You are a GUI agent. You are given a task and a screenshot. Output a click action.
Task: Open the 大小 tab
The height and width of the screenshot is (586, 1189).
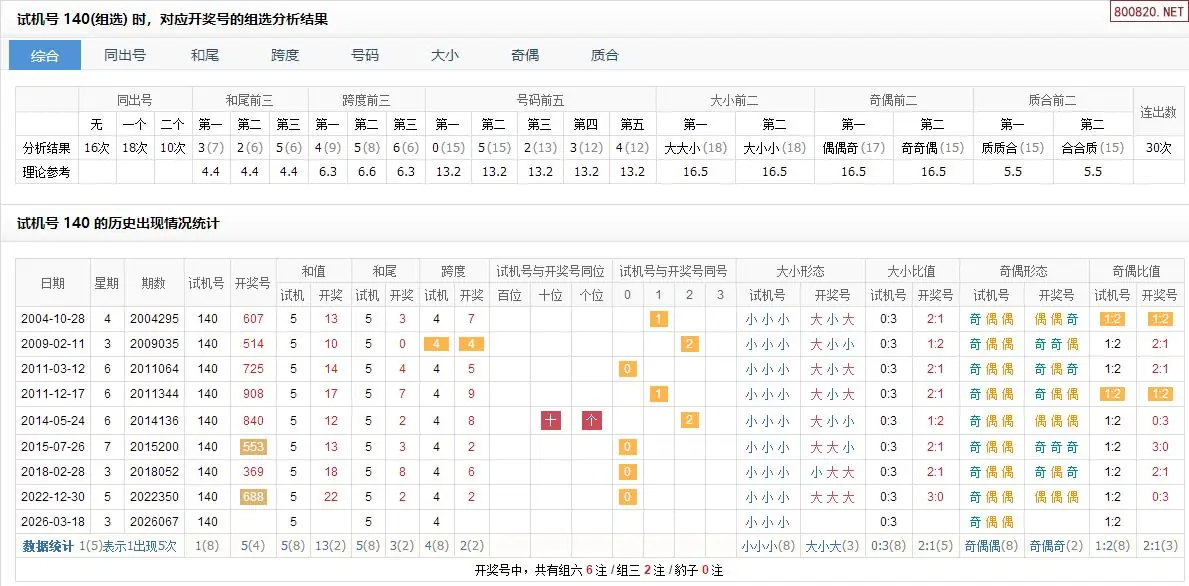445,56
